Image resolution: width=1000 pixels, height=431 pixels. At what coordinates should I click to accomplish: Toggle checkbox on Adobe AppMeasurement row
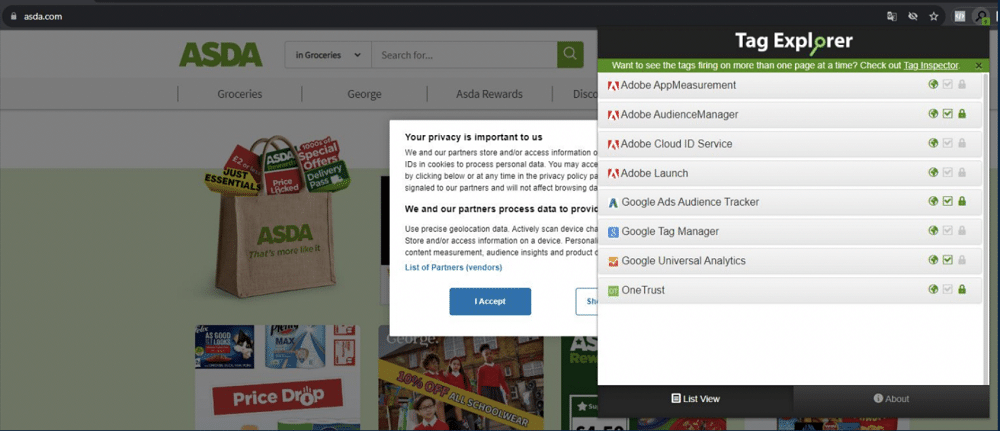948,85
